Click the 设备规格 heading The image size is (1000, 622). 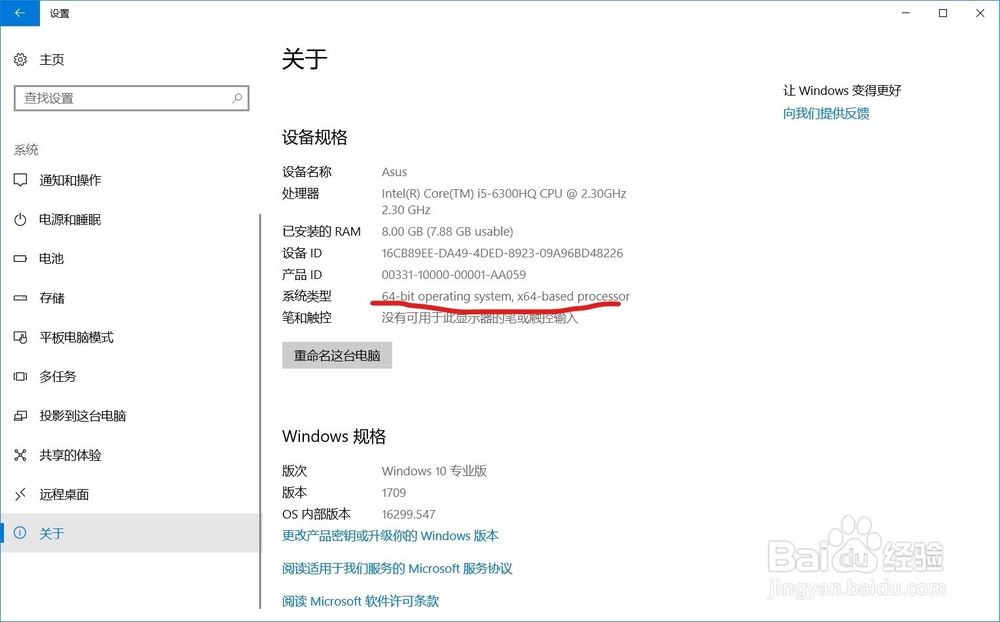314,137
